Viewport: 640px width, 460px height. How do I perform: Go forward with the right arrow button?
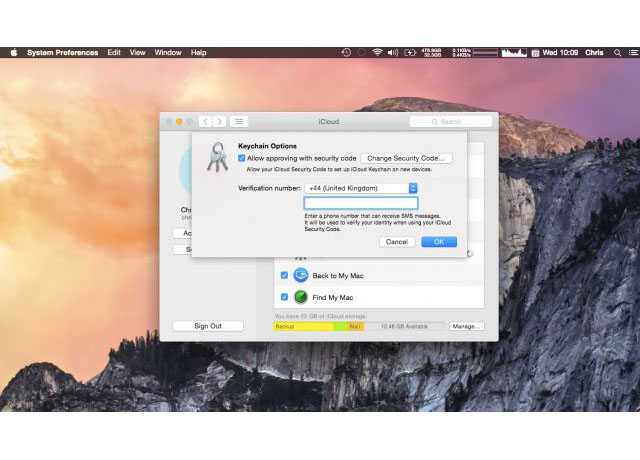tap(219, 122)
